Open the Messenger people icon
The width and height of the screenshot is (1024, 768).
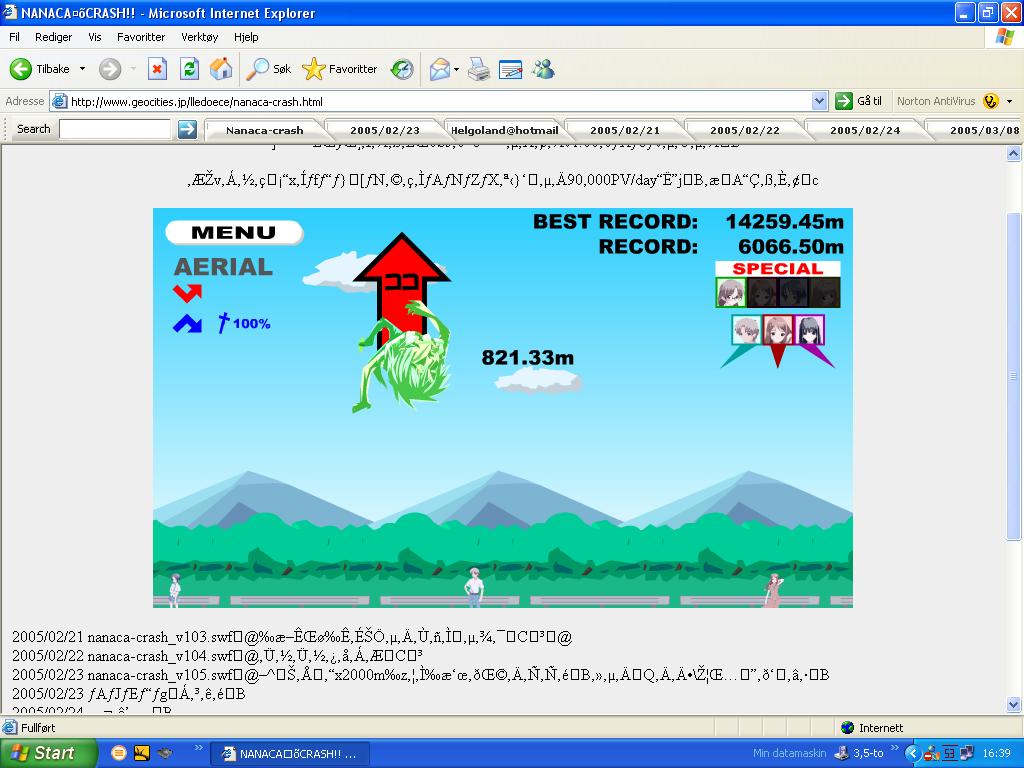click(x=543, y=69)
